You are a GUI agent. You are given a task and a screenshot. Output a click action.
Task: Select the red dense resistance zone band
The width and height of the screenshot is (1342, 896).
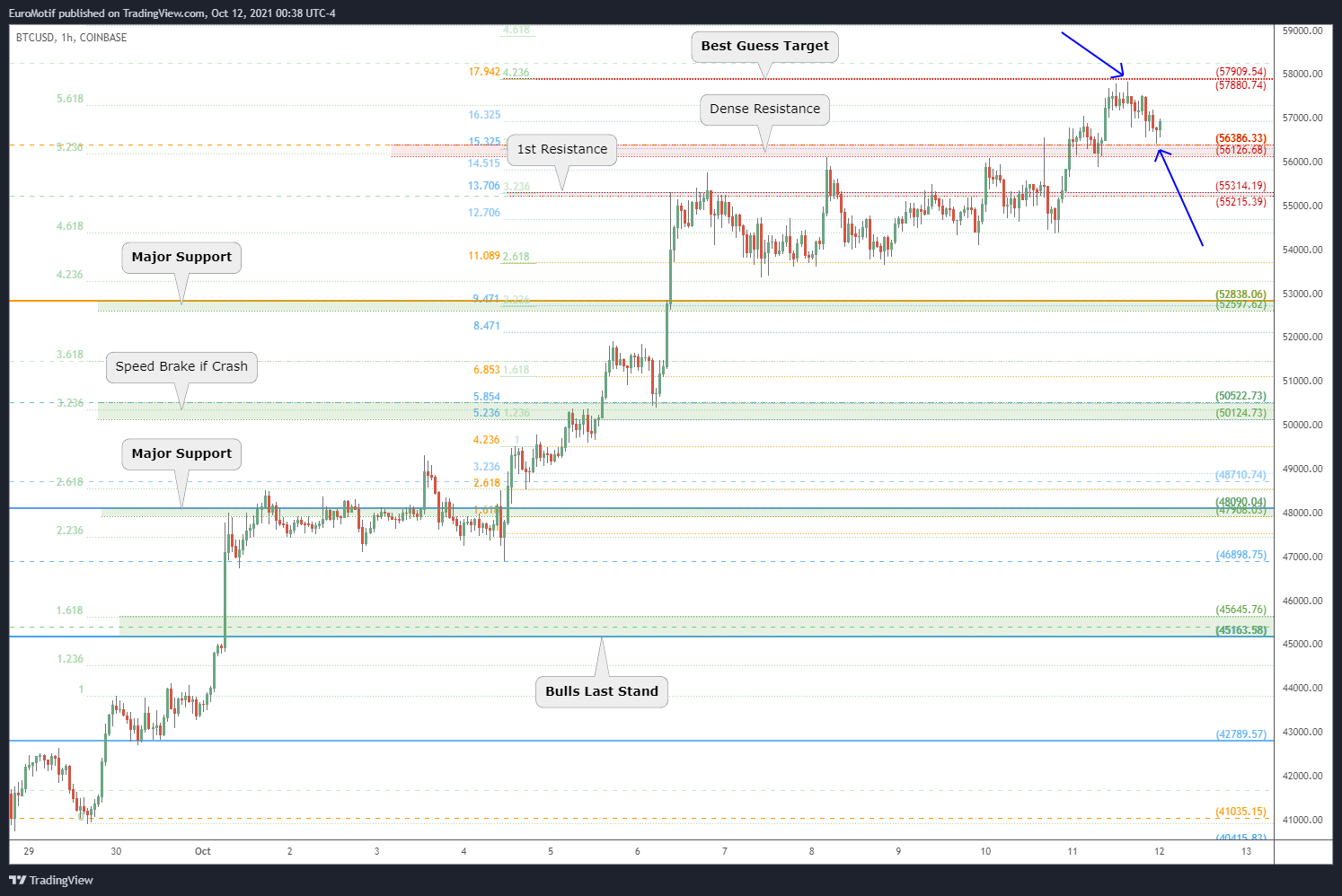coord(832,151)
